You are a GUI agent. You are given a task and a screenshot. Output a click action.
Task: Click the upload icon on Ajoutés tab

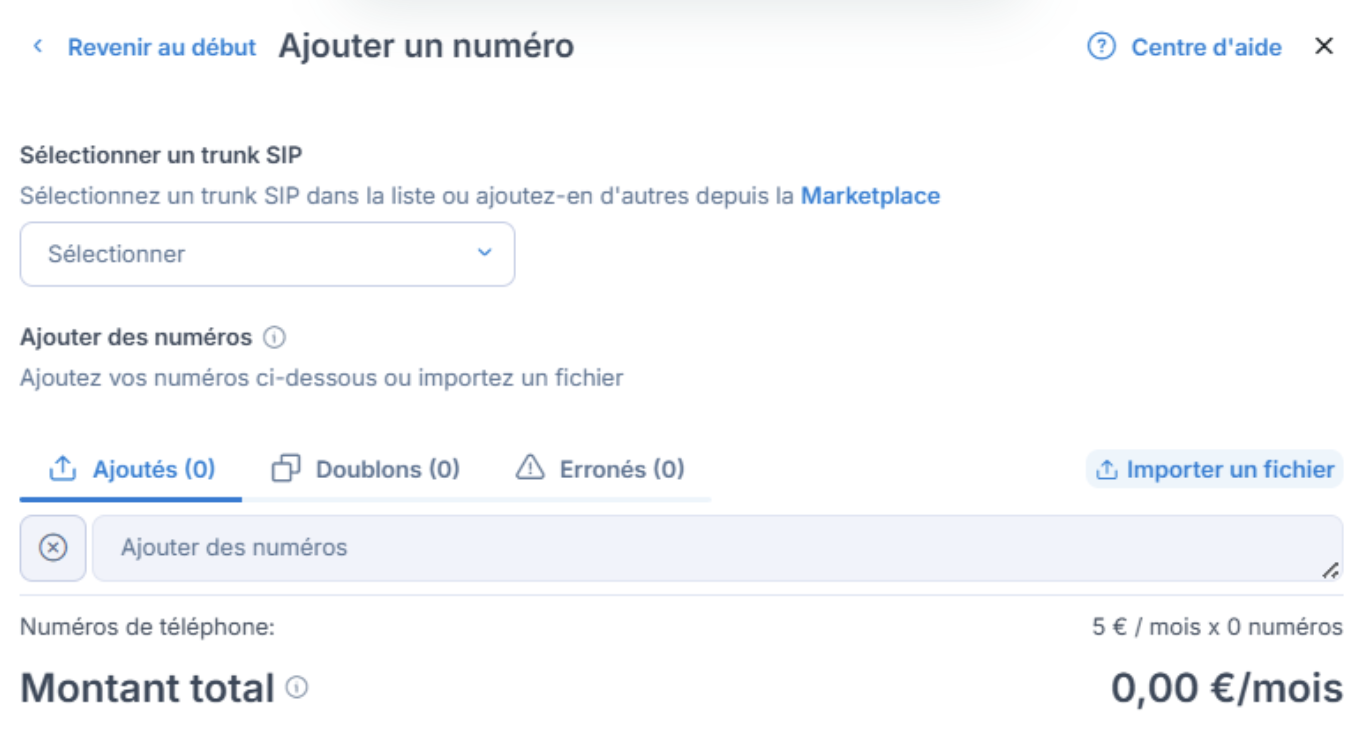click(x=63, y=469)
